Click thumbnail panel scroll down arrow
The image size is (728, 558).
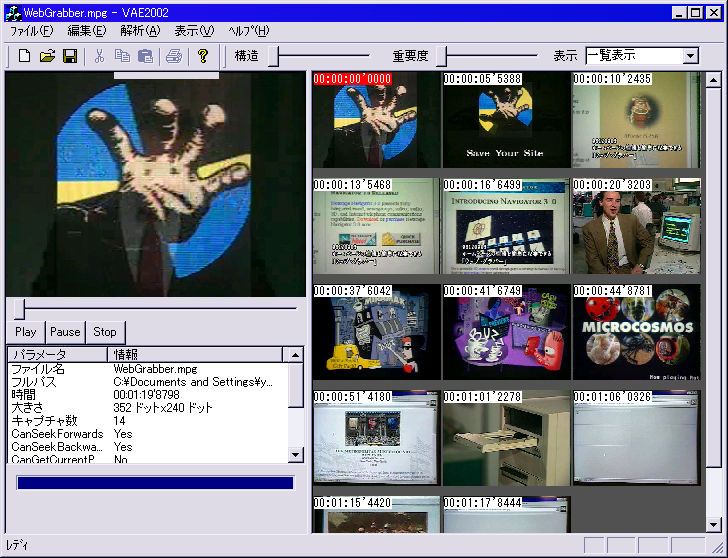point(714,525)
